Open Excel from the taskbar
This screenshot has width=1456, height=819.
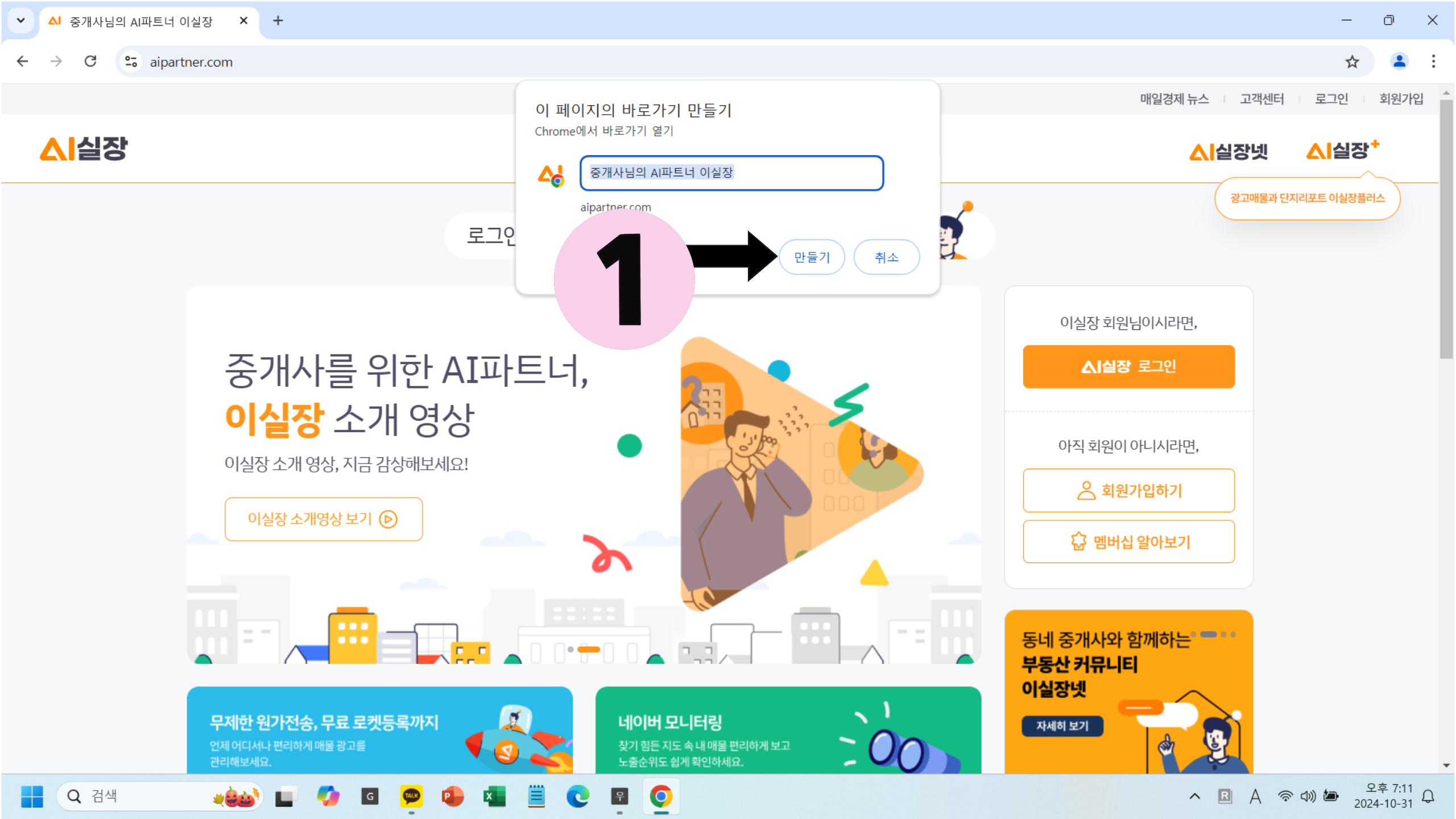[x=494, y=796]
